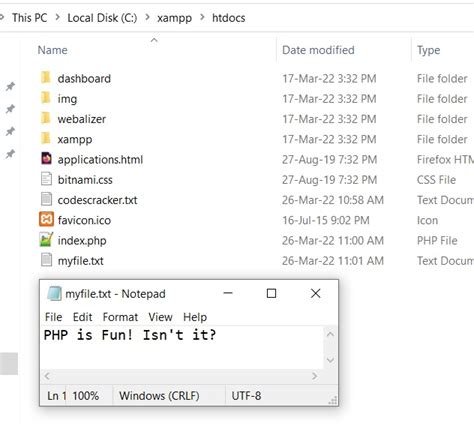Open the Notepad Format menu
The image size is (474, 426).
120,317
